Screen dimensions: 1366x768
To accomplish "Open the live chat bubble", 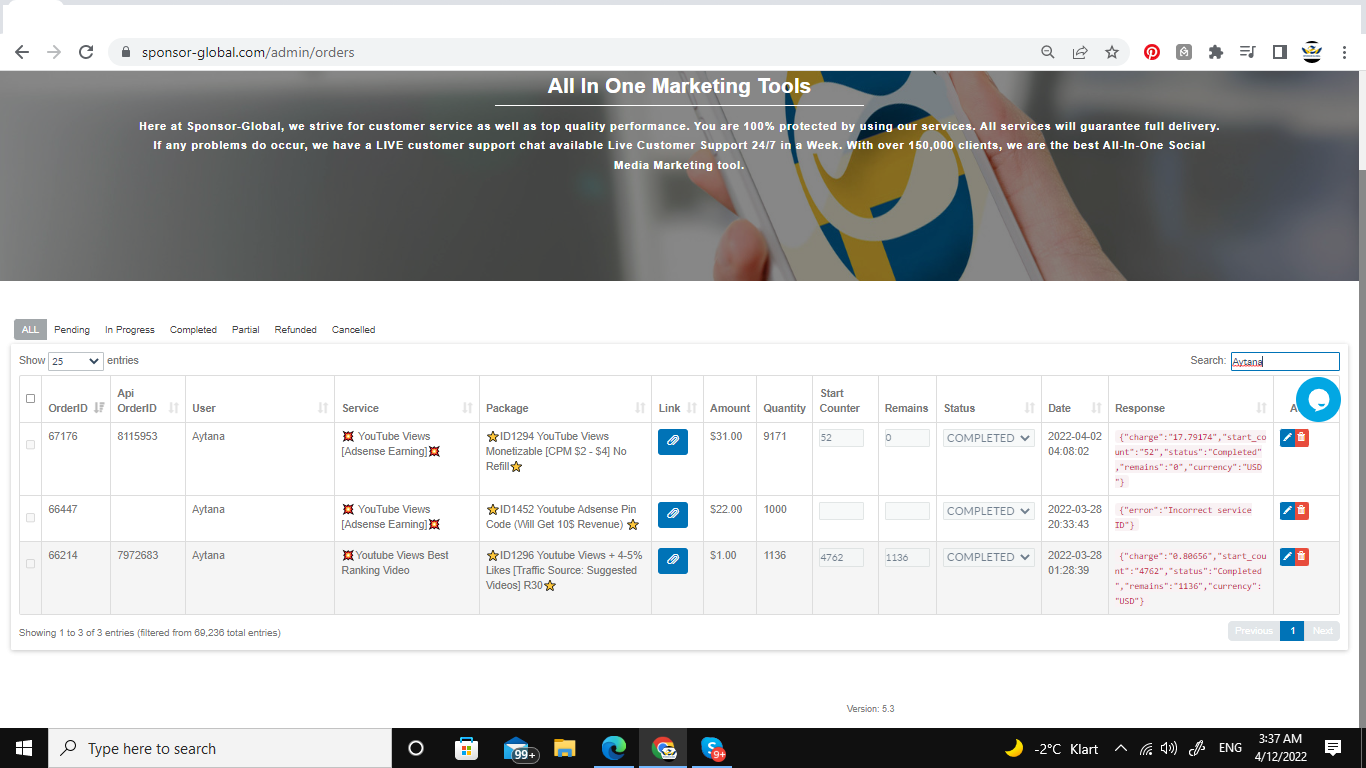I will (1318, 399).
